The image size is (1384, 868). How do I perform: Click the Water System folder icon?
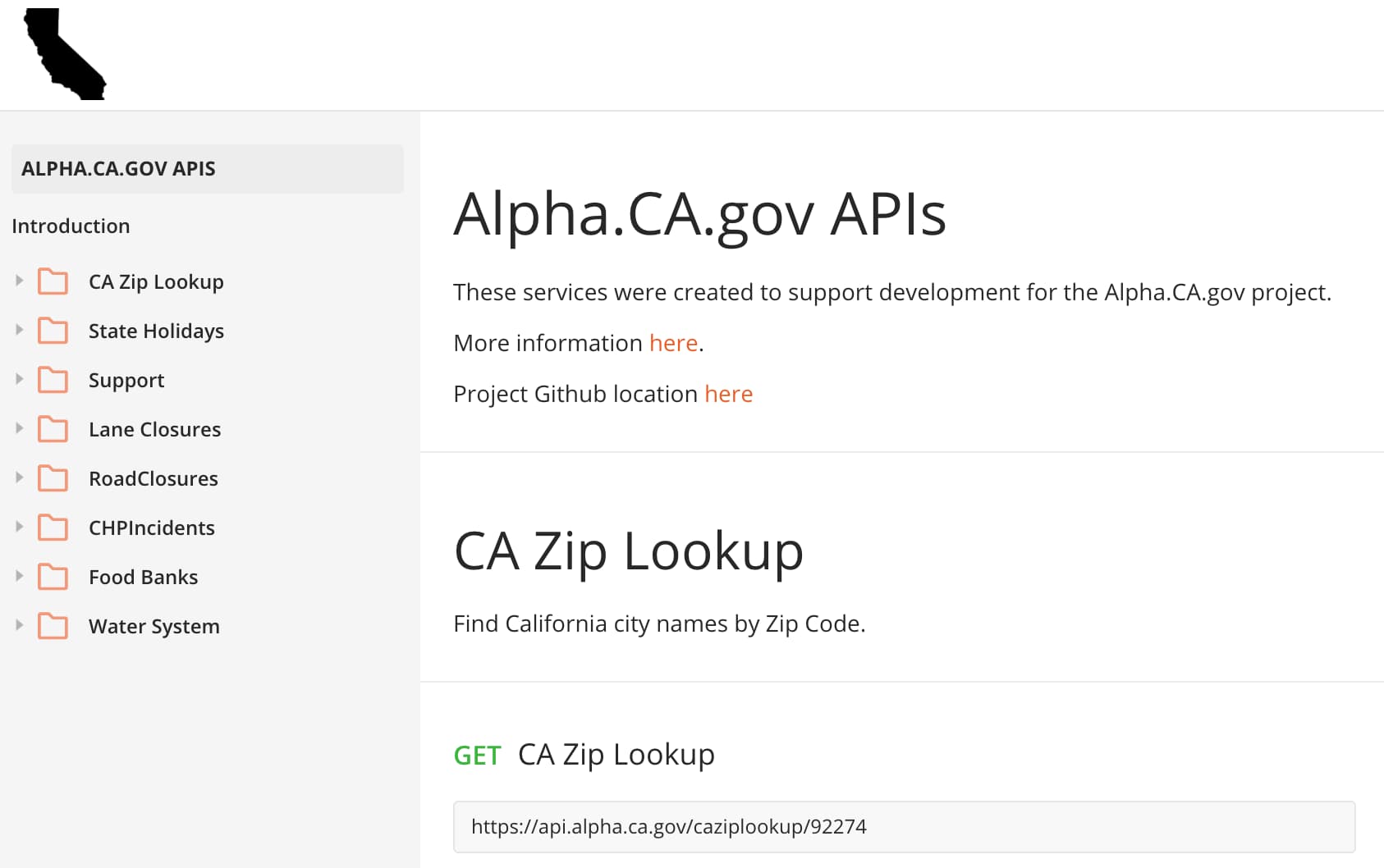click(x=53, y=626)
